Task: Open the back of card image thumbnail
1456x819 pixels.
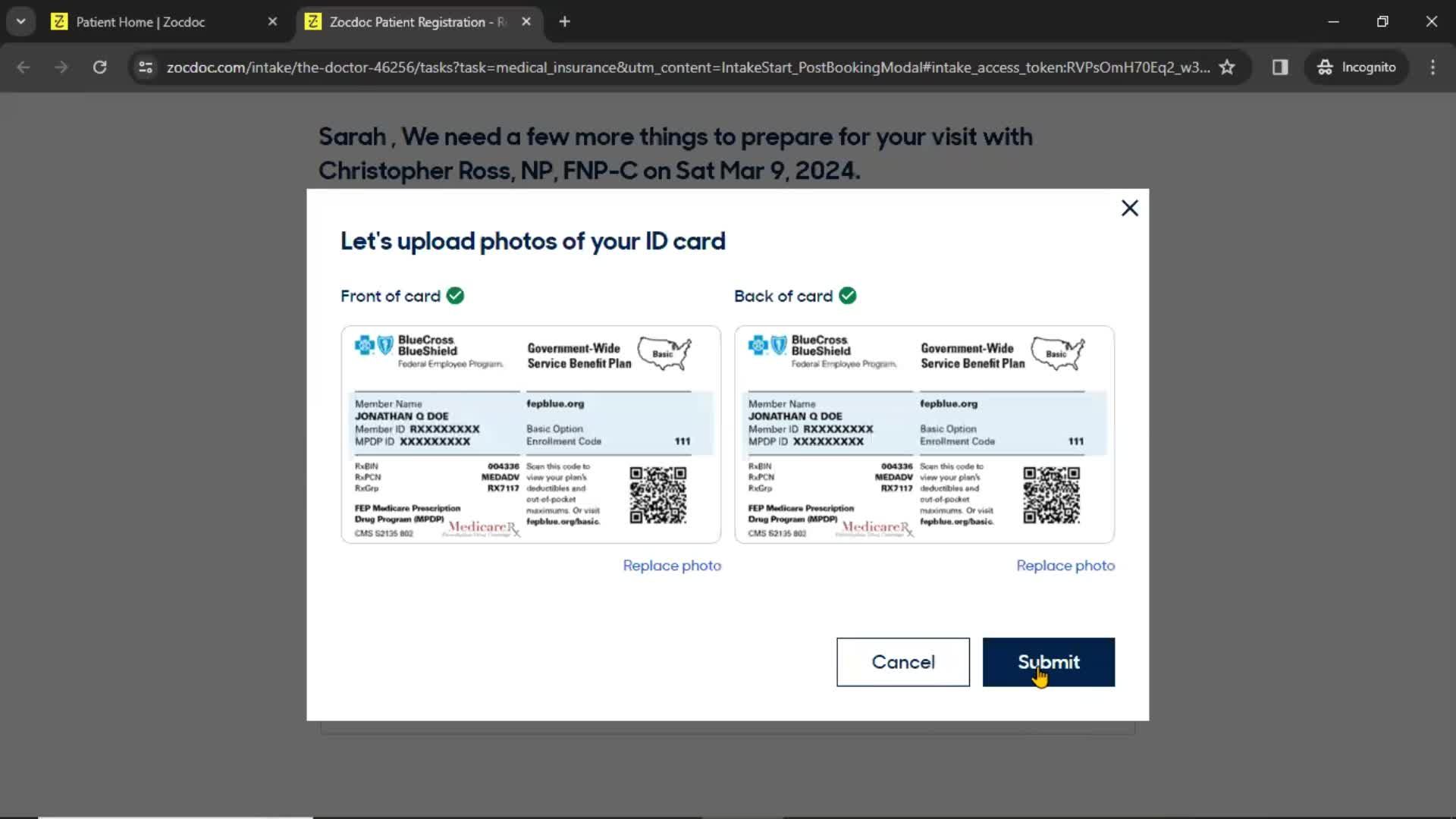Action: click(x=924, y=435)
